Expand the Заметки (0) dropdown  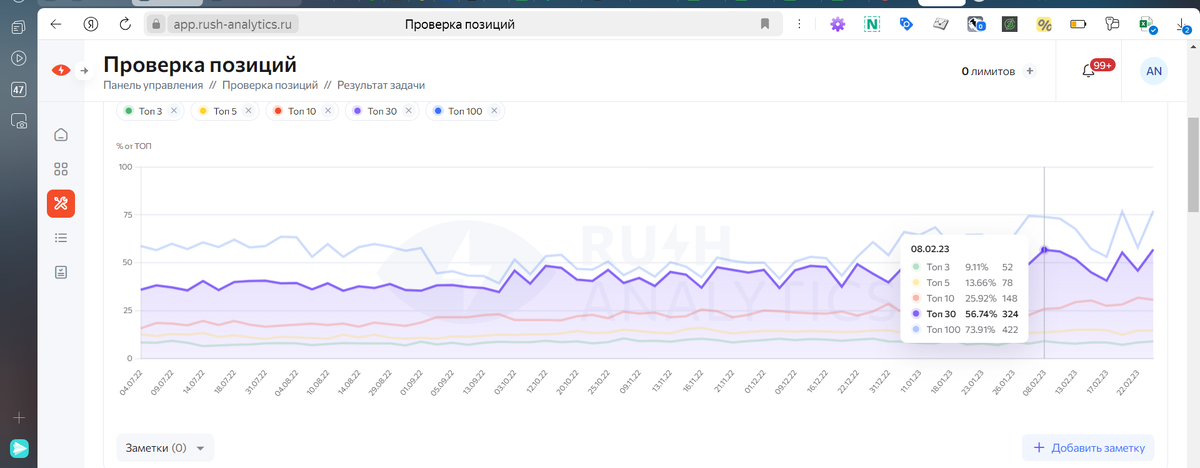(165, 448)
